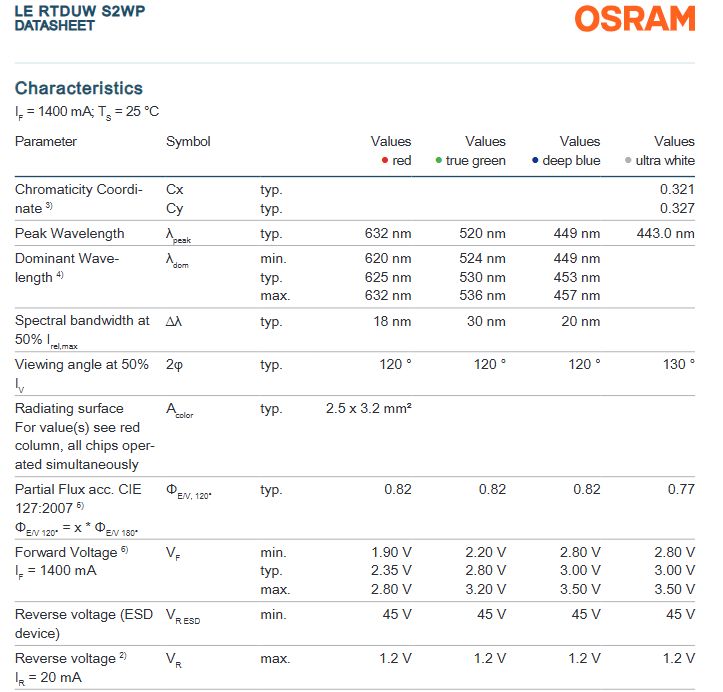The image size is (723, 692).
Task: Click the 130 ° viewing angle value
Action: [679, 364]
